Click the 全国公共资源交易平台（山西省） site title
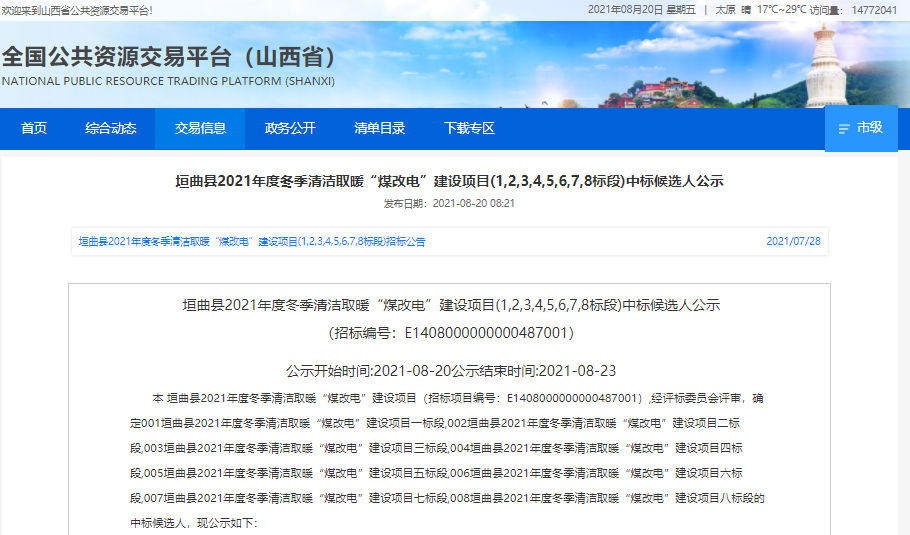910x535 pixels. (x=170, y=56)
